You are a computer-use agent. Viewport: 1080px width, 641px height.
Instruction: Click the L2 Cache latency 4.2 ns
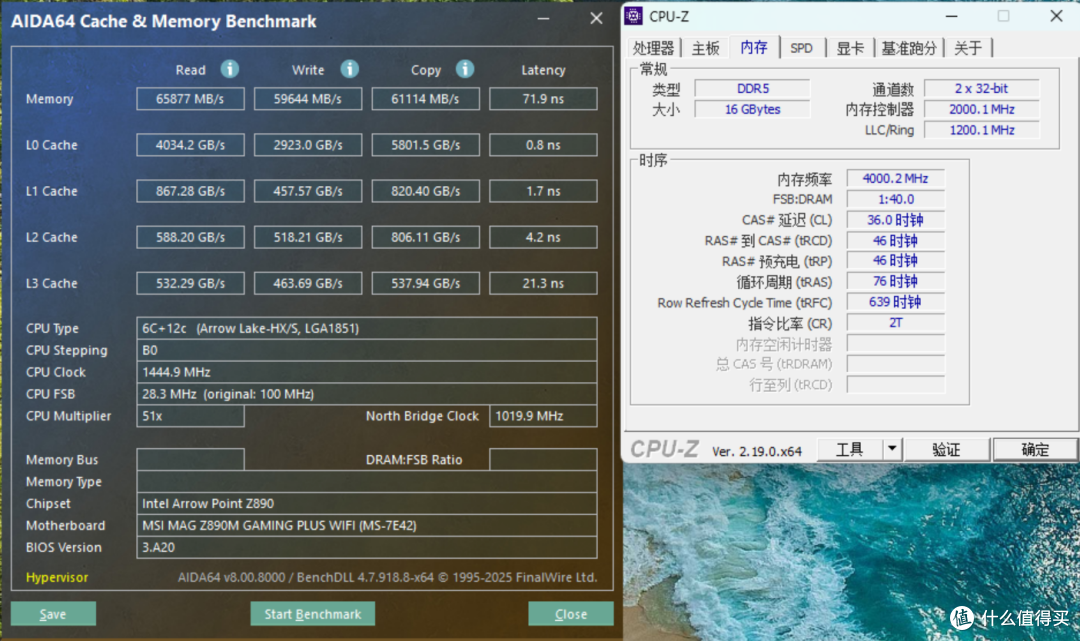click(x=543, y=237)
